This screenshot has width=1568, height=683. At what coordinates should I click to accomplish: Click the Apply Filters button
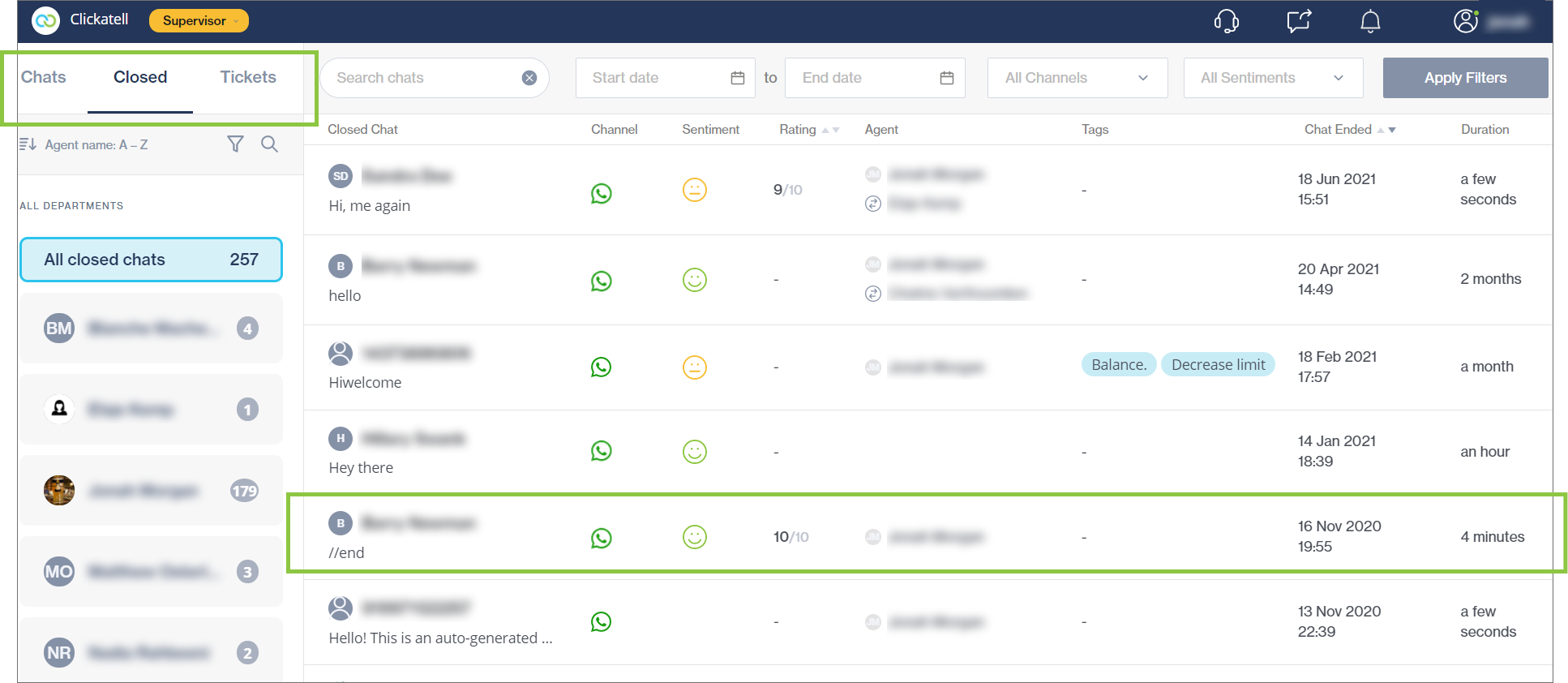1465,78
